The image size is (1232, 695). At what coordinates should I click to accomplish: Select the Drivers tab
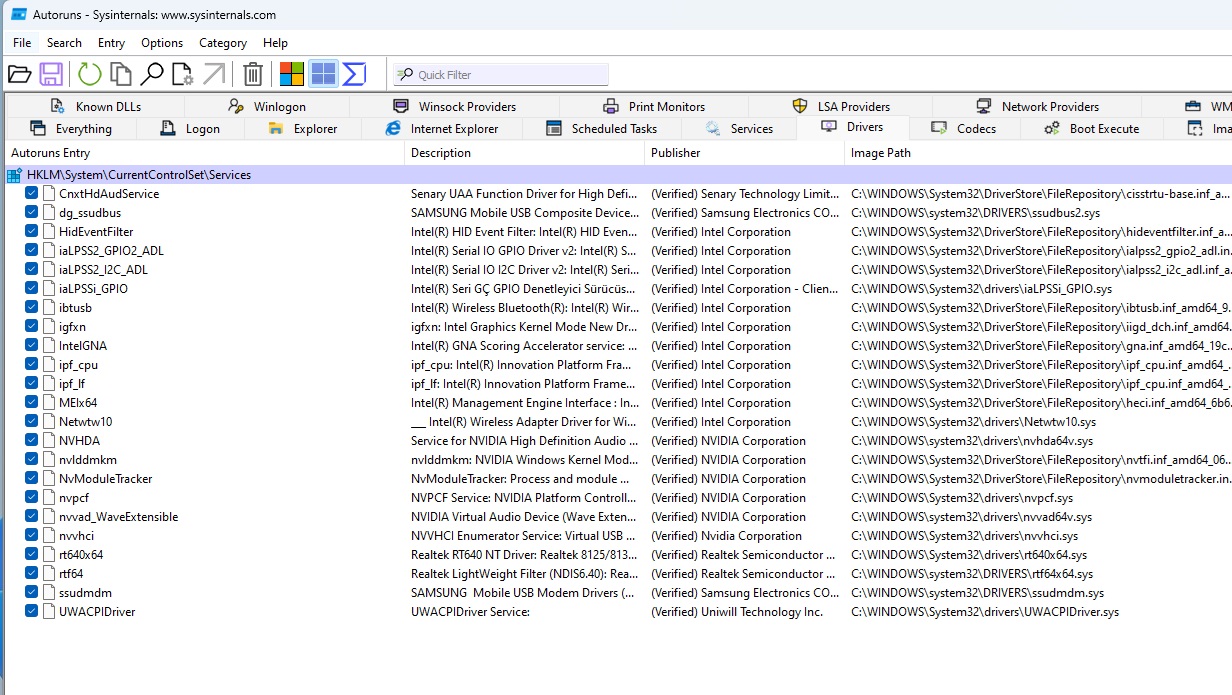(x=852, y=127)
